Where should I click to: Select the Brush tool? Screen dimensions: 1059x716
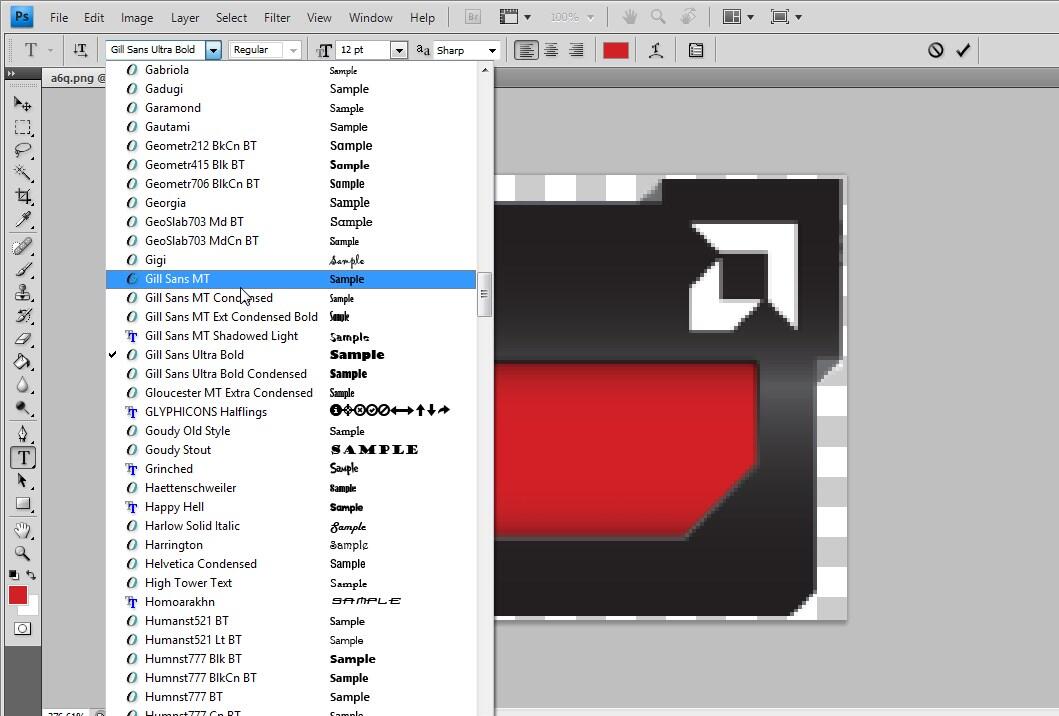tap(22, 269)
